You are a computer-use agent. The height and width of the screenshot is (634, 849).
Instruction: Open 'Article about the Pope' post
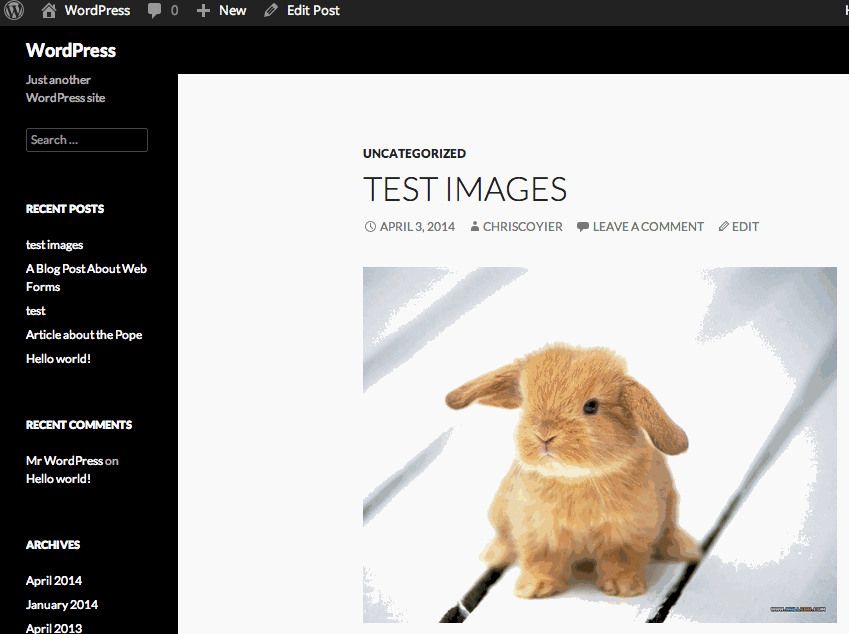tap(84, 335)
